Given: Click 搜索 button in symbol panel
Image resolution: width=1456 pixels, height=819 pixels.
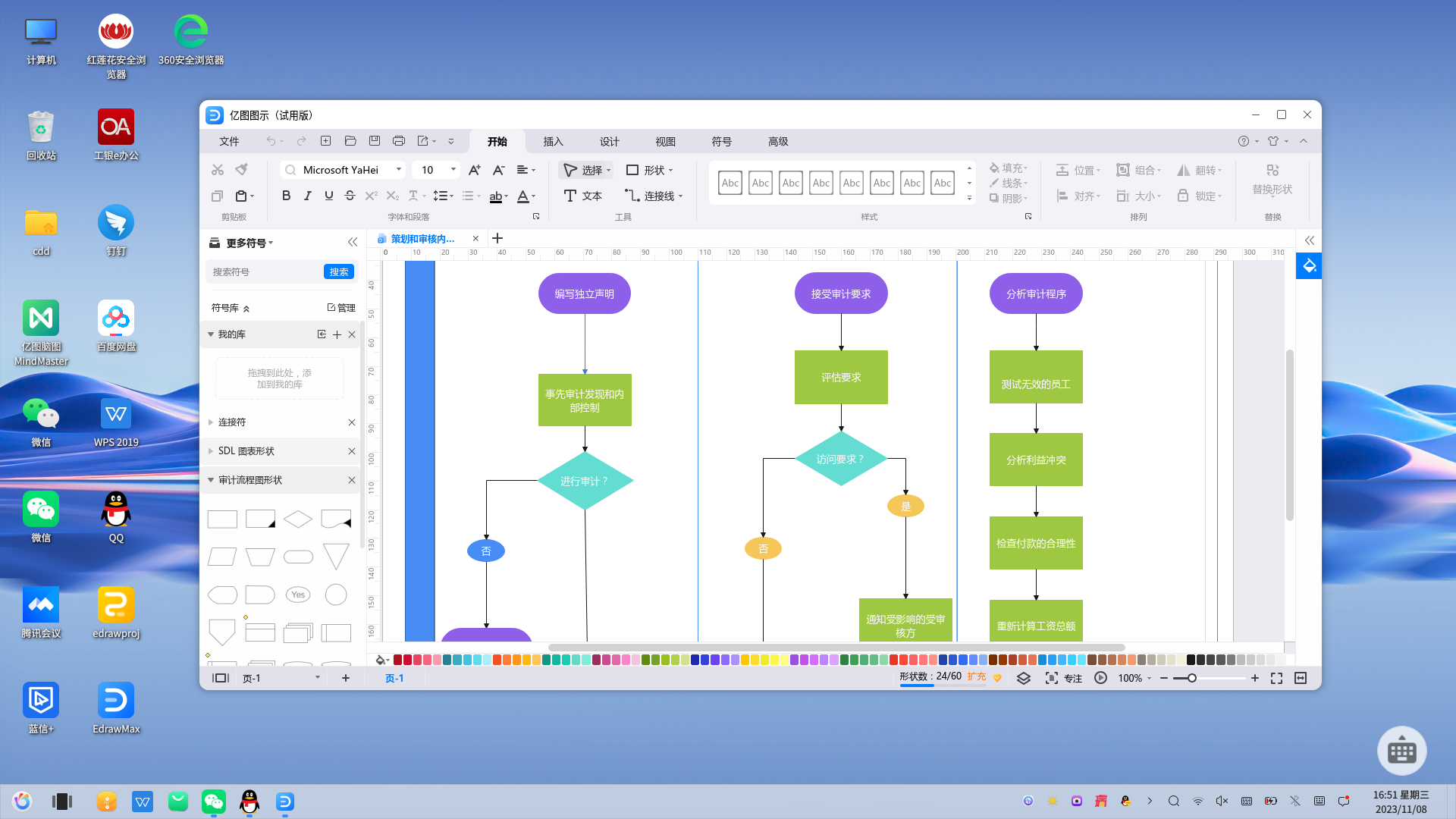Looking at the screenshot, I should pos(338,271).
